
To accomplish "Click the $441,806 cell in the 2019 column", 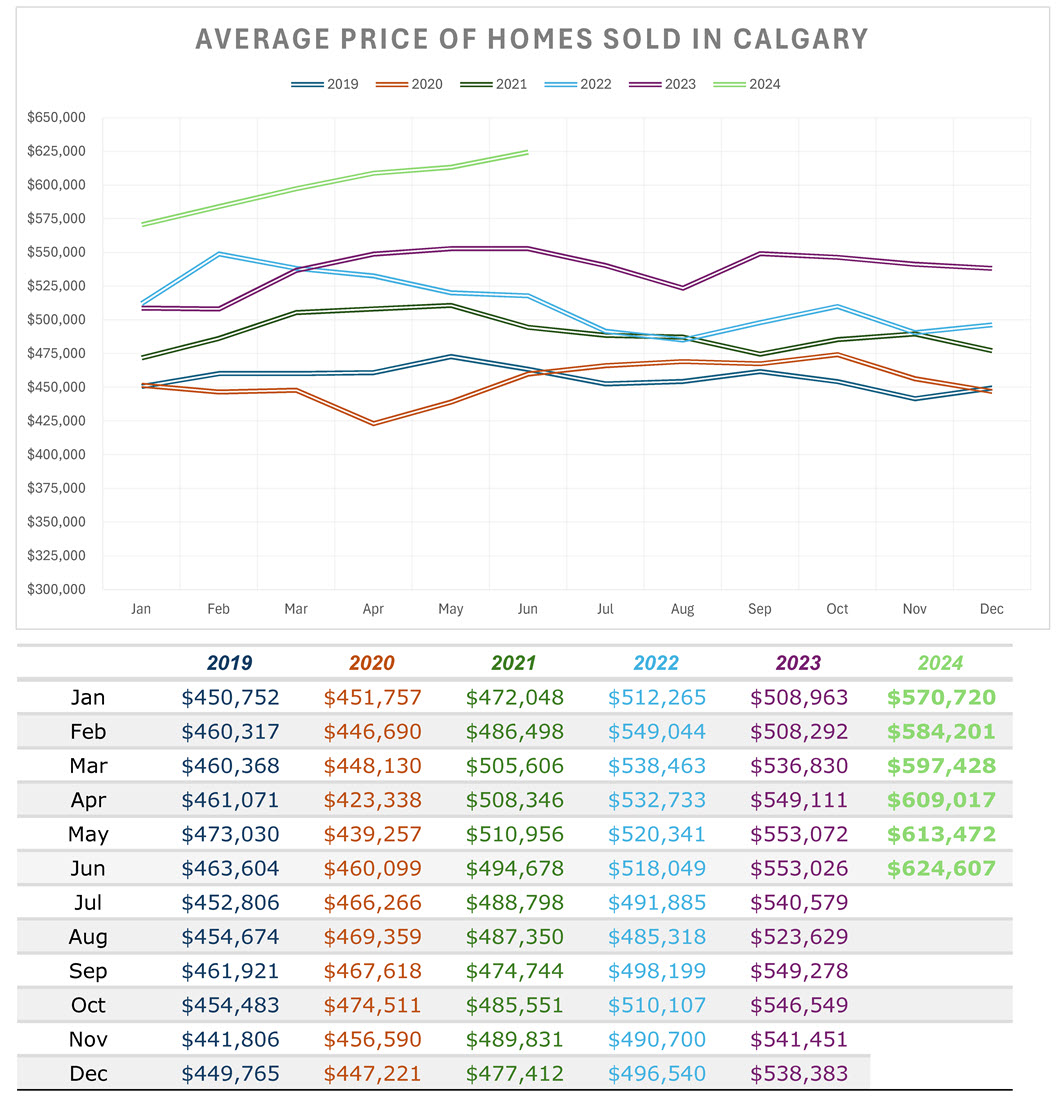I will tap(230, 1039).
